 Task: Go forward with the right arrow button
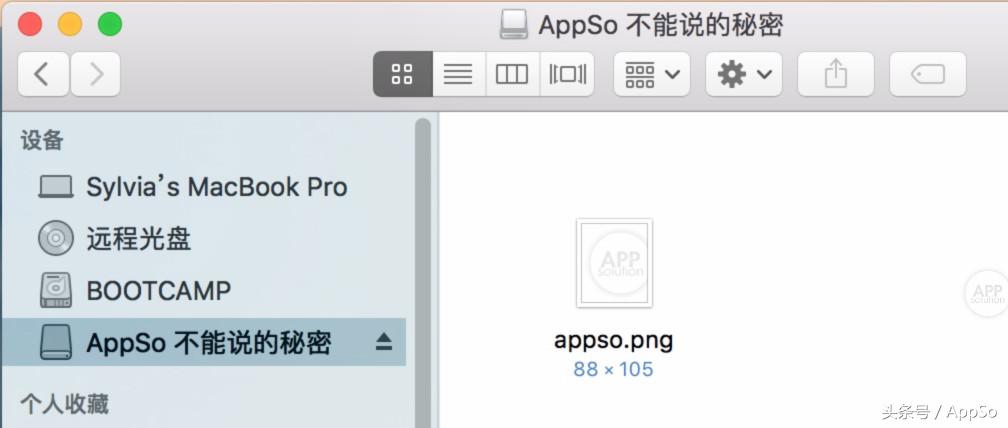[x=95, y=75]
